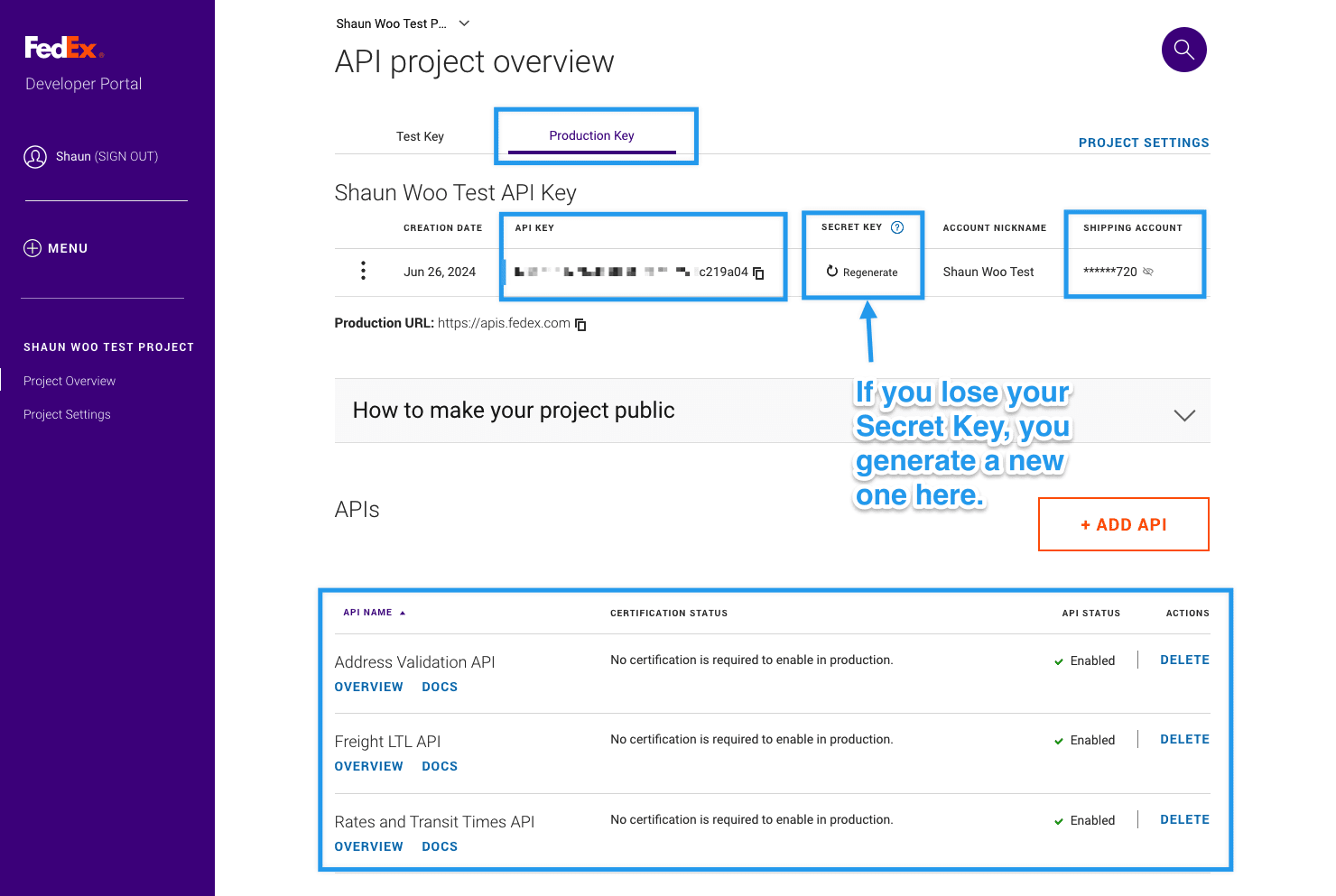1336x896 pixels.
Task: Expand the MENU plus toggle
Action: point(32,248)
